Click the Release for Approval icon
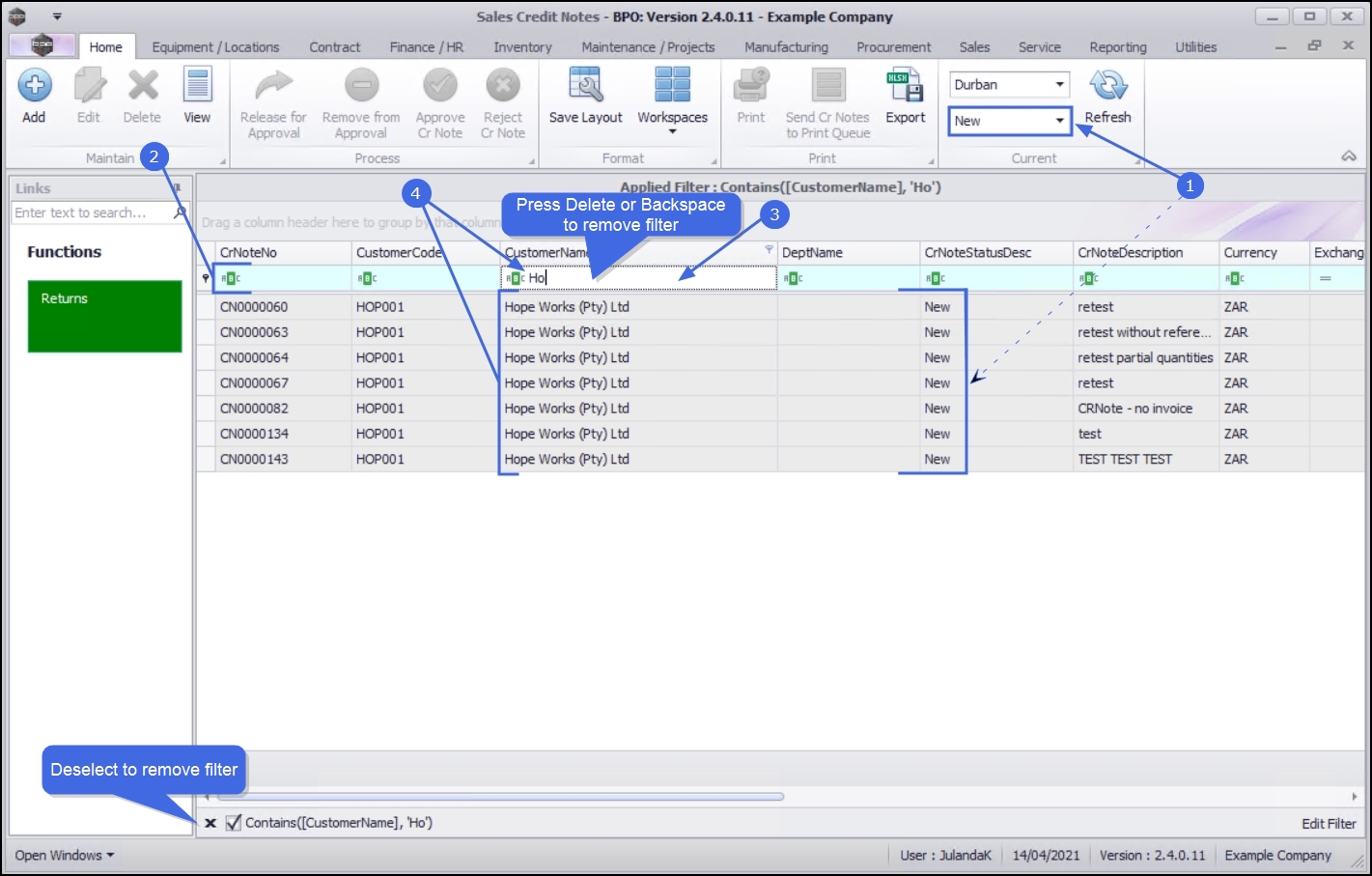This screenshot has height=876, width=1372. (273, 86)
